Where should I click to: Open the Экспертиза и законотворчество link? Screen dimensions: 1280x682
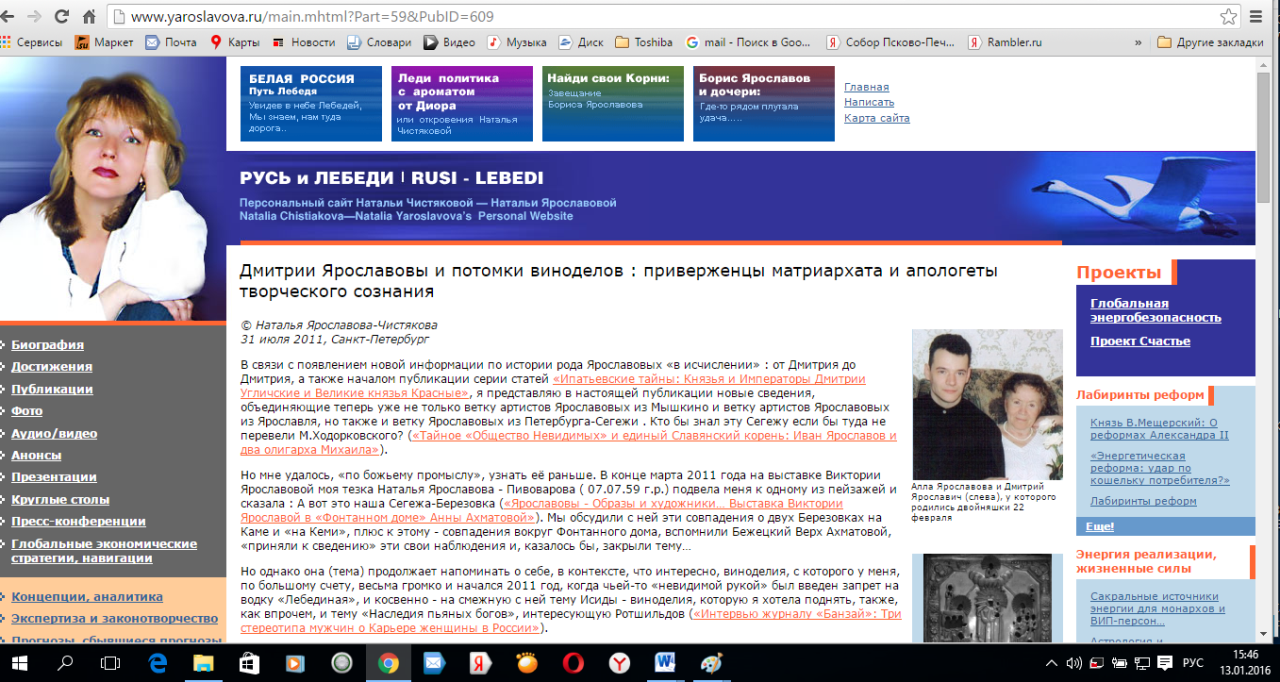pos(115,619)
